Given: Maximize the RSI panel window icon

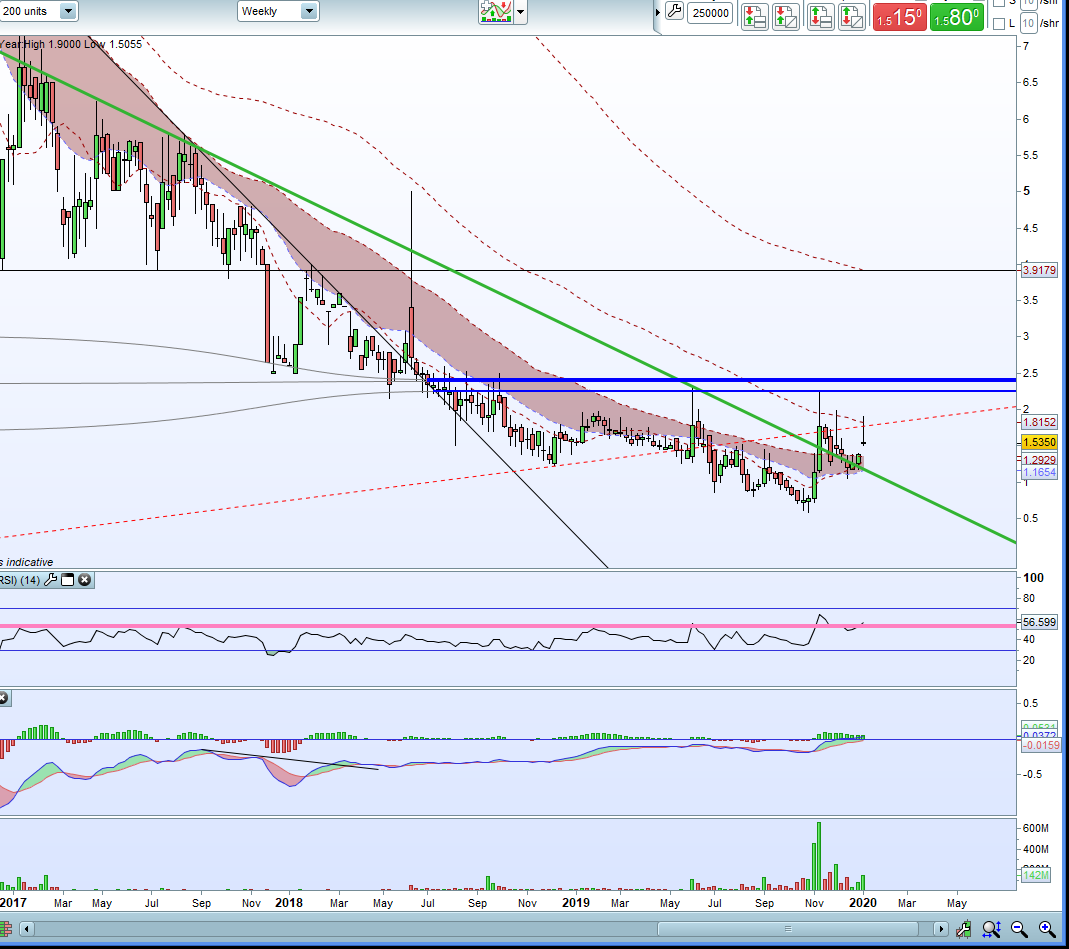Looking at the screenshot, I should (67, 580).
